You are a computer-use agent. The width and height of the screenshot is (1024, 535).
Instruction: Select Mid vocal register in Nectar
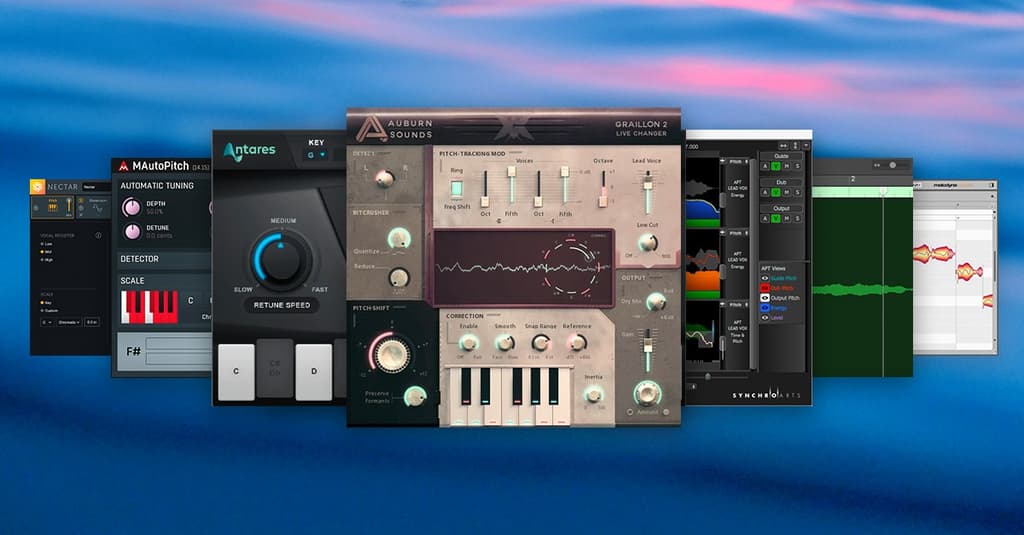click(x=47, y=252)
